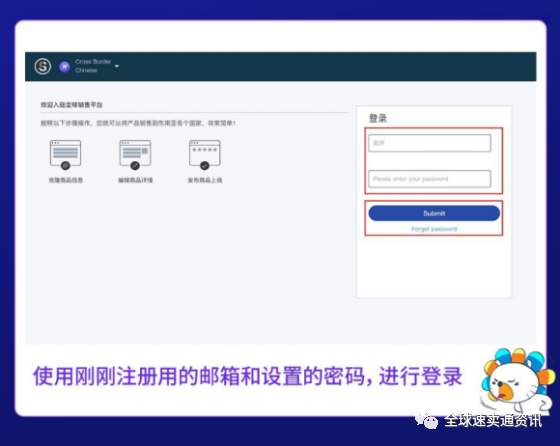The width and height of the screenshot is (560, 446).
Task: Click the welcome heading 欢迎入驻全球销售平台
Action: [71, 105]
